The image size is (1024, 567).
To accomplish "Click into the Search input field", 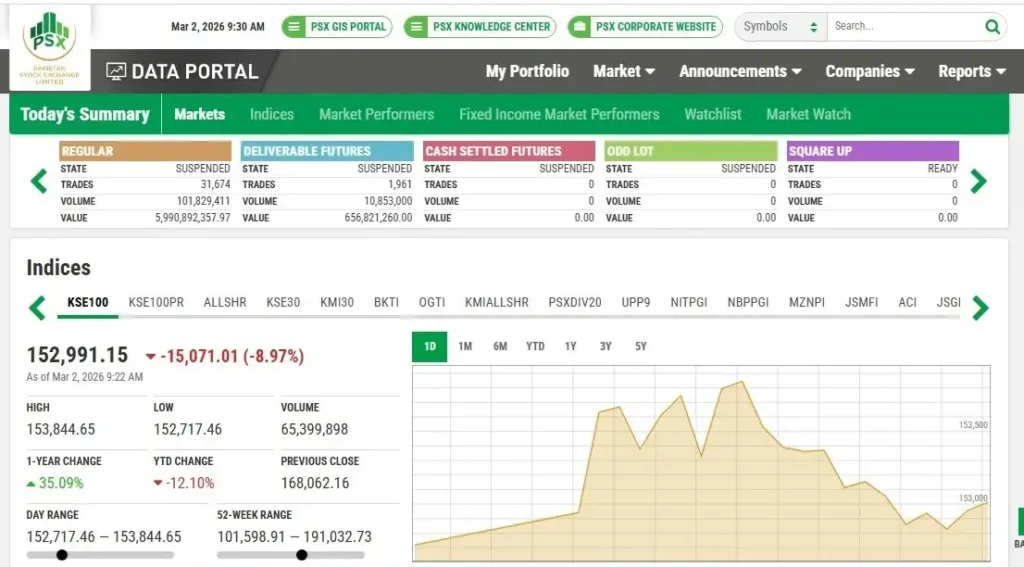I will coord(905,27).
